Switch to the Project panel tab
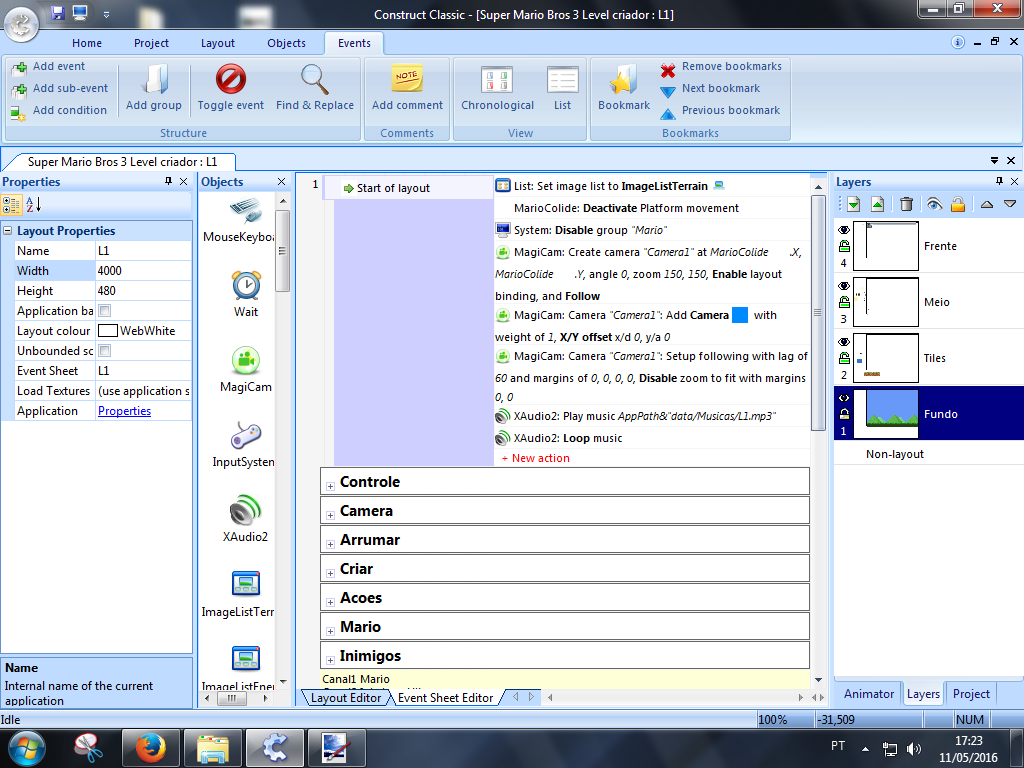 [x=971, y=694]
